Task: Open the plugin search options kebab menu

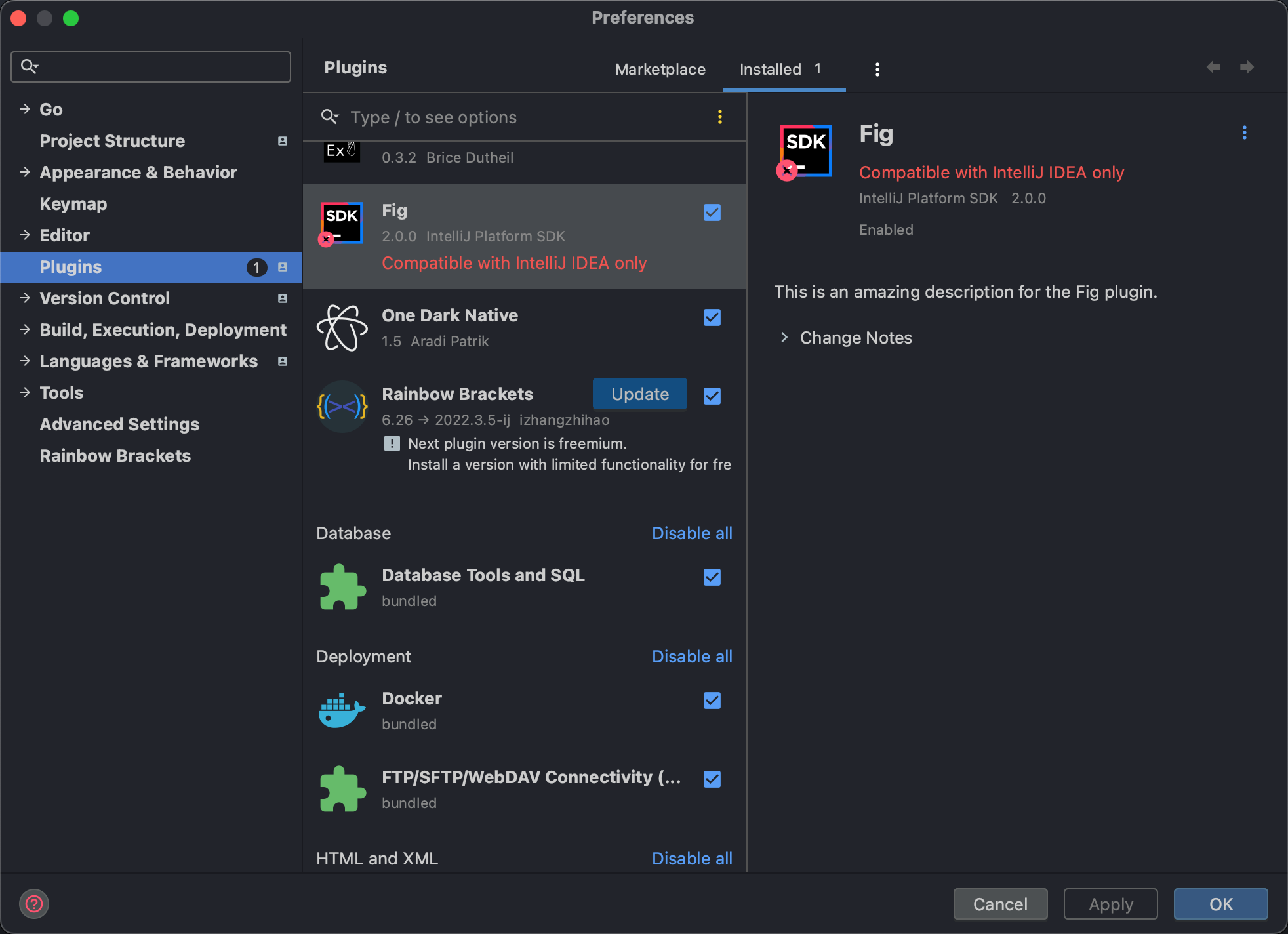Action: tap(719, 117)
